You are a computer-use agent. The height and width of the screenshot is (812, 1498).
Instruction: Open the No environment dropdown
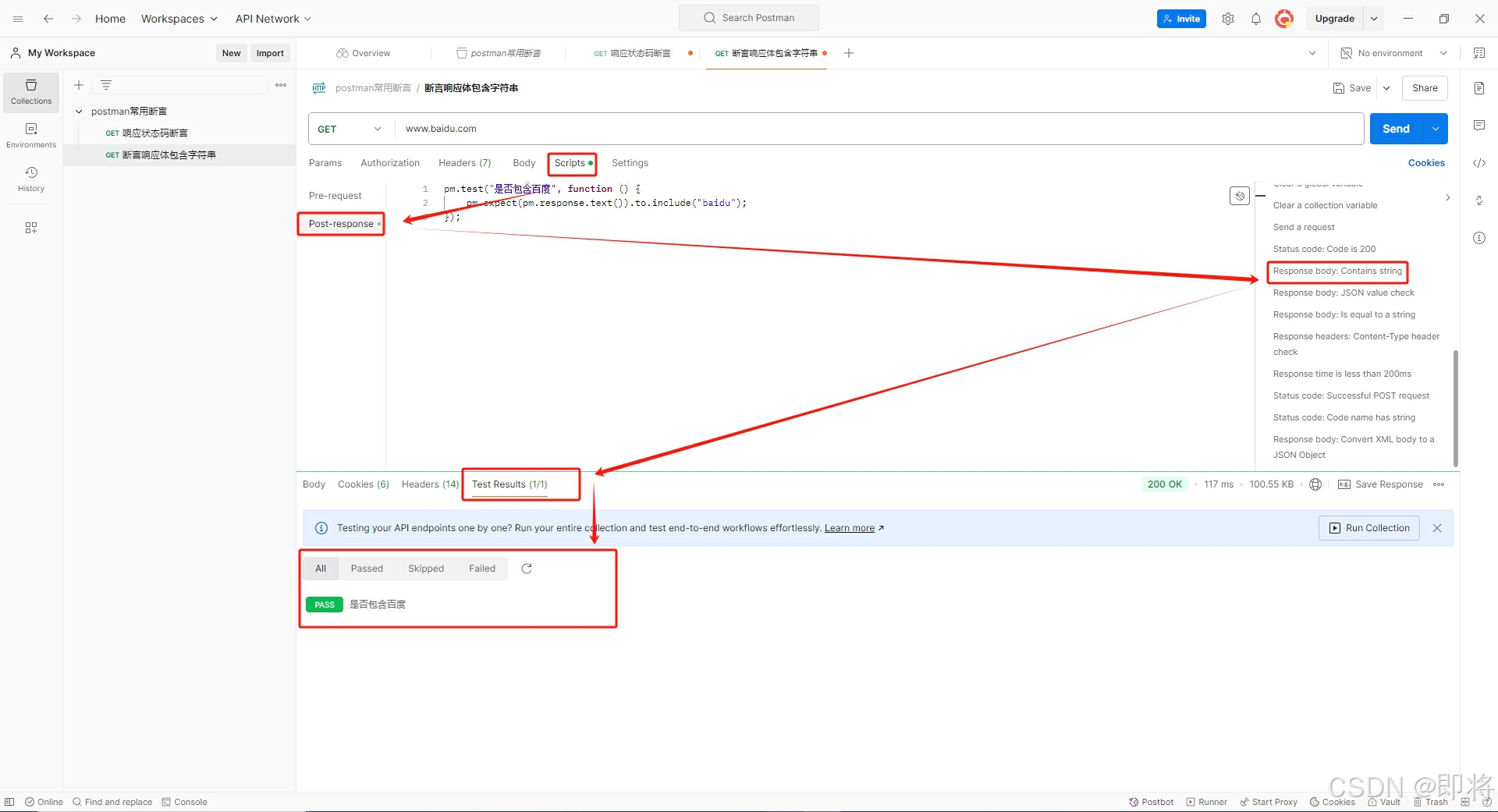tap(1394, 53)
